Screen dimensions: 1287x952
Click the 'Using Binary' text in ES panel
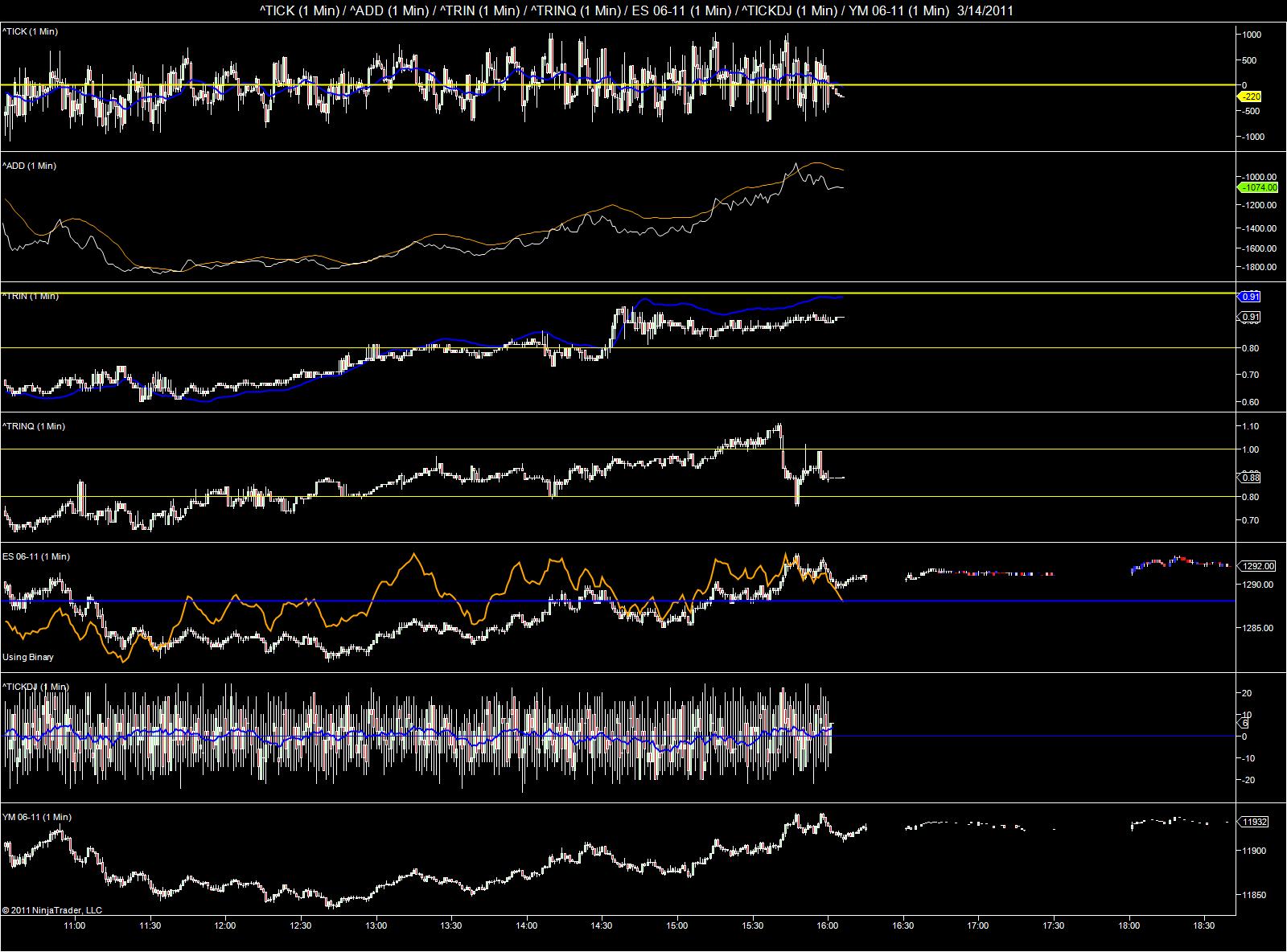[x=28, y=657]
